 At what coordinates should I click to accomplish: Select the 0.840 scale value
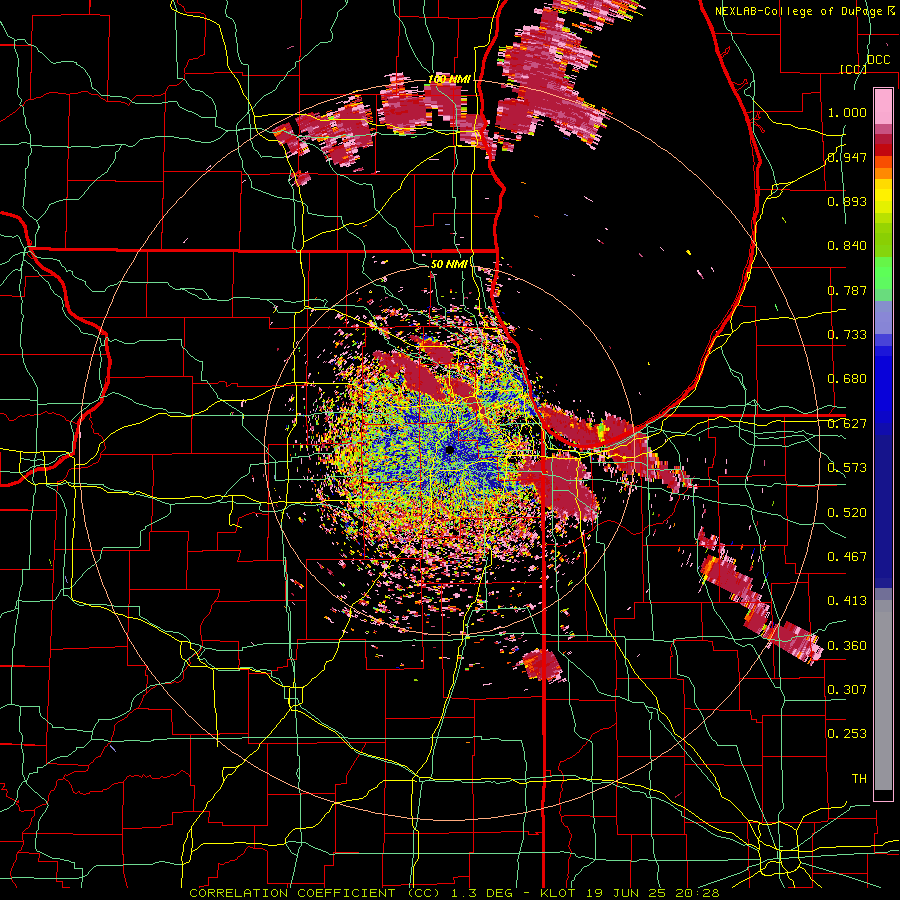(x=847, y=246)
